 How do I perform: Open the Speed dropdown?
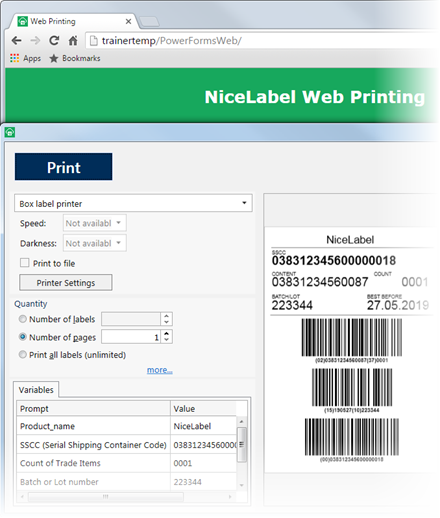click(x=95, y=223)
